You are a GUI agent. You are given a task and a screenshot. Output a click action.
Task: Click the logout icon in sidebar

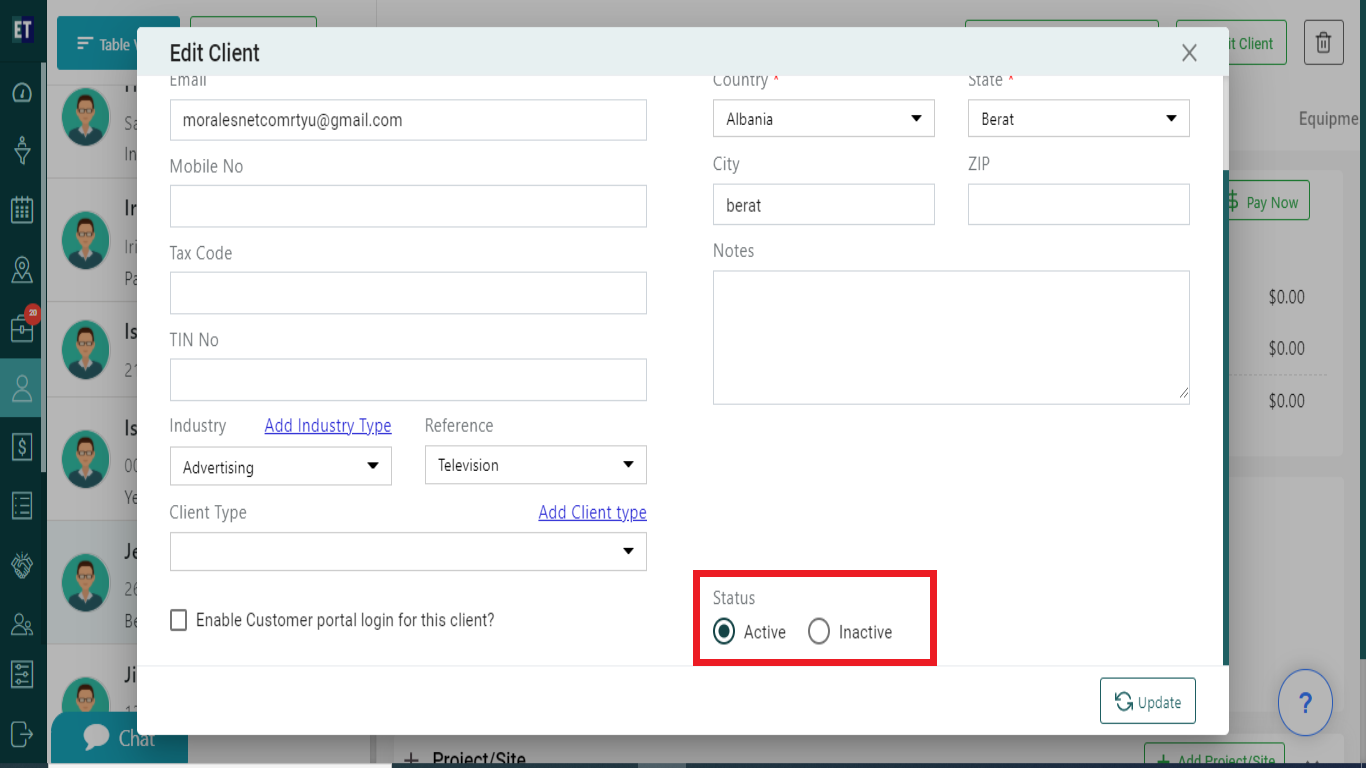tap(22, 733)
